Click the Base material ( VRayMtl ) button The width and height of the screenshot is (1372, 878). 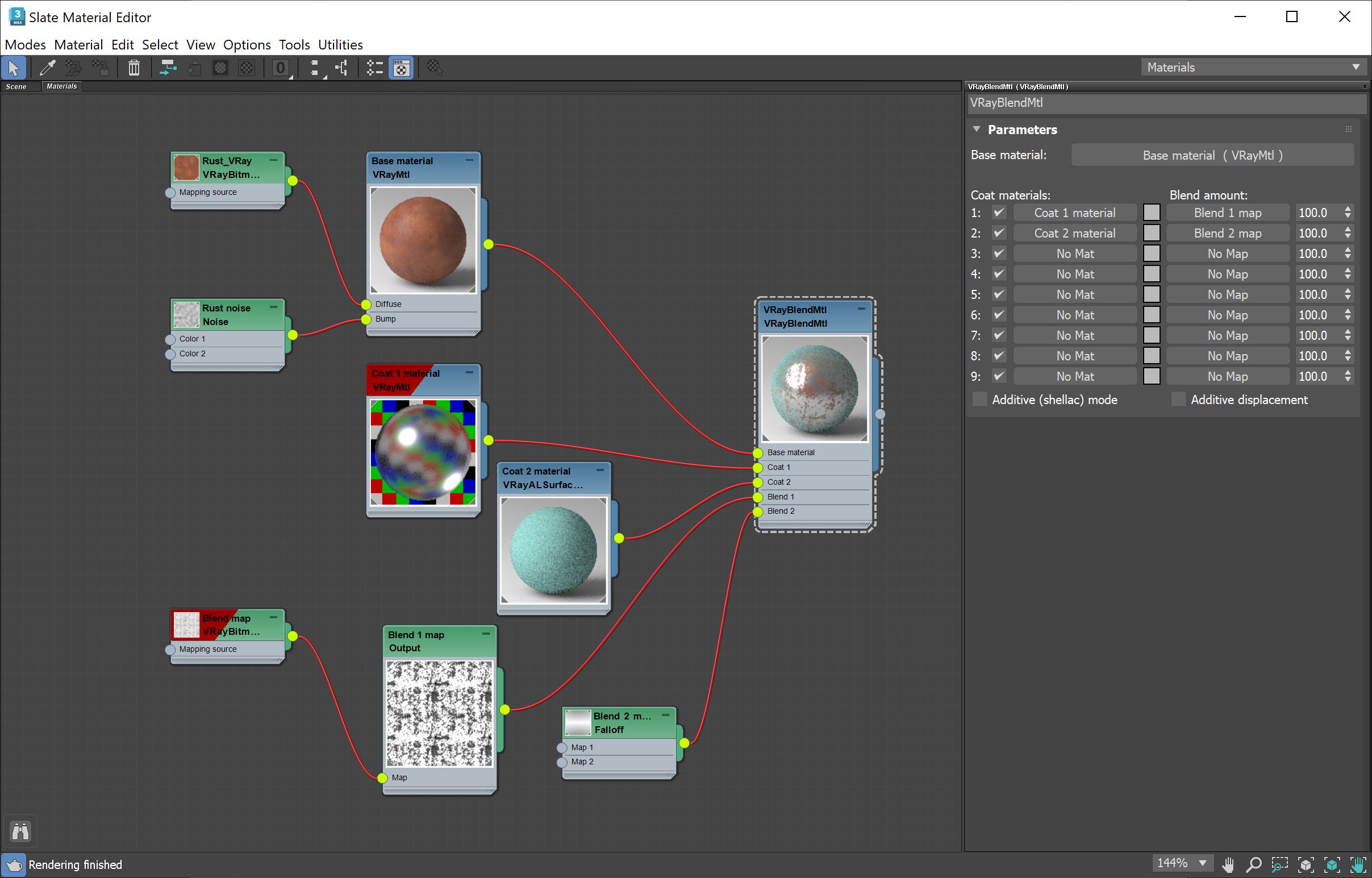(1212, 155)
